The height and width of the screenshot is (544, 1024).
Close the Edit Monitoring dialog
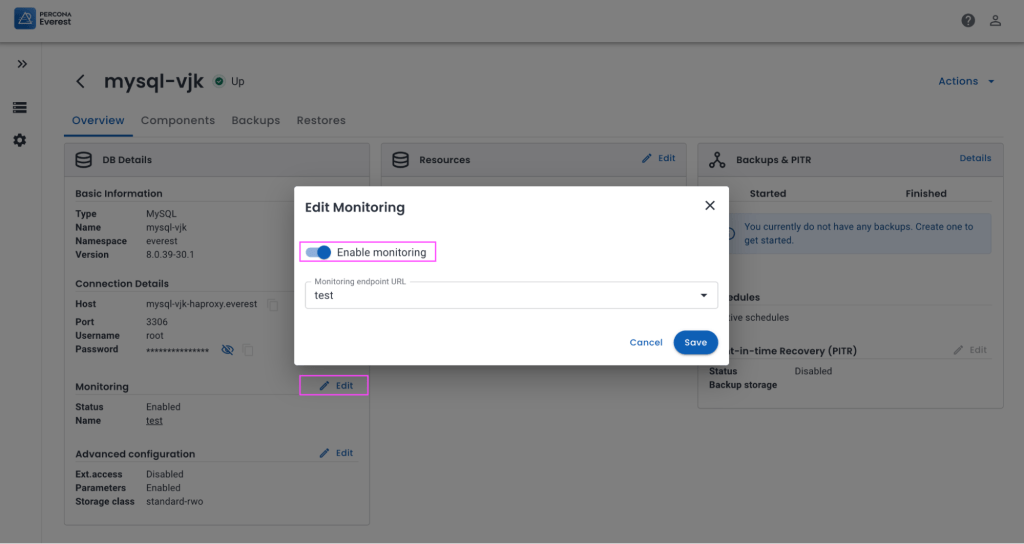710,206
